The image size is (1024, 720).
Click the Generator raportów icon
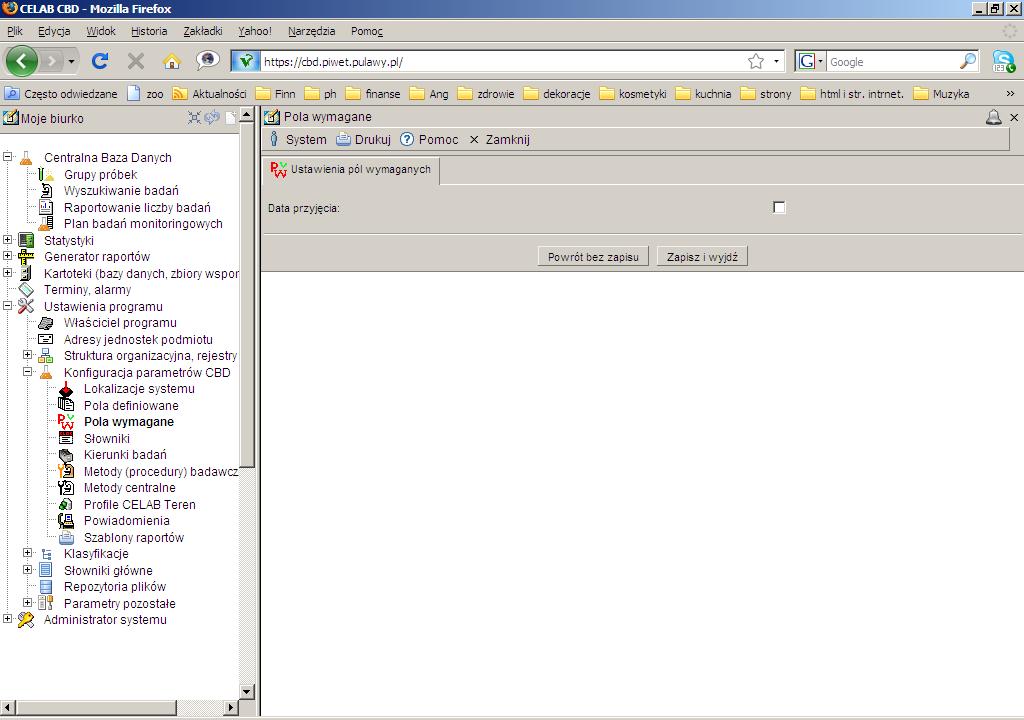coord(26,257)
